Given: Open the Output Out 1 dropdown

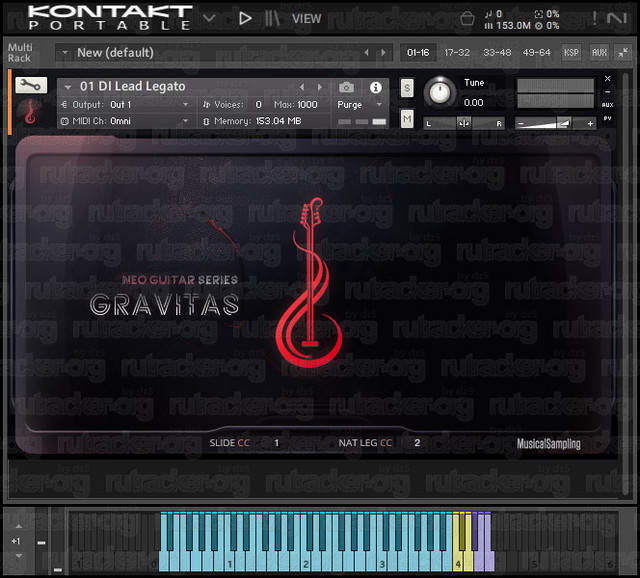Looking at the screenshot, I should [x=124, y=105].
